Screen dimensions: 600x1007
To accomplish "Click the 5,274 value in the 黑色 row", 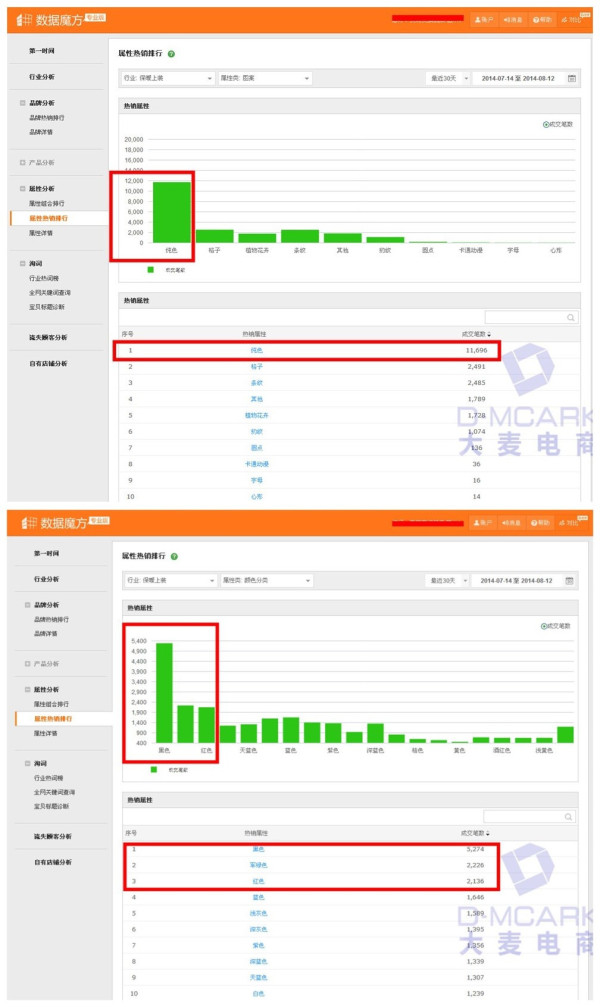I will [x=475, y=849].
